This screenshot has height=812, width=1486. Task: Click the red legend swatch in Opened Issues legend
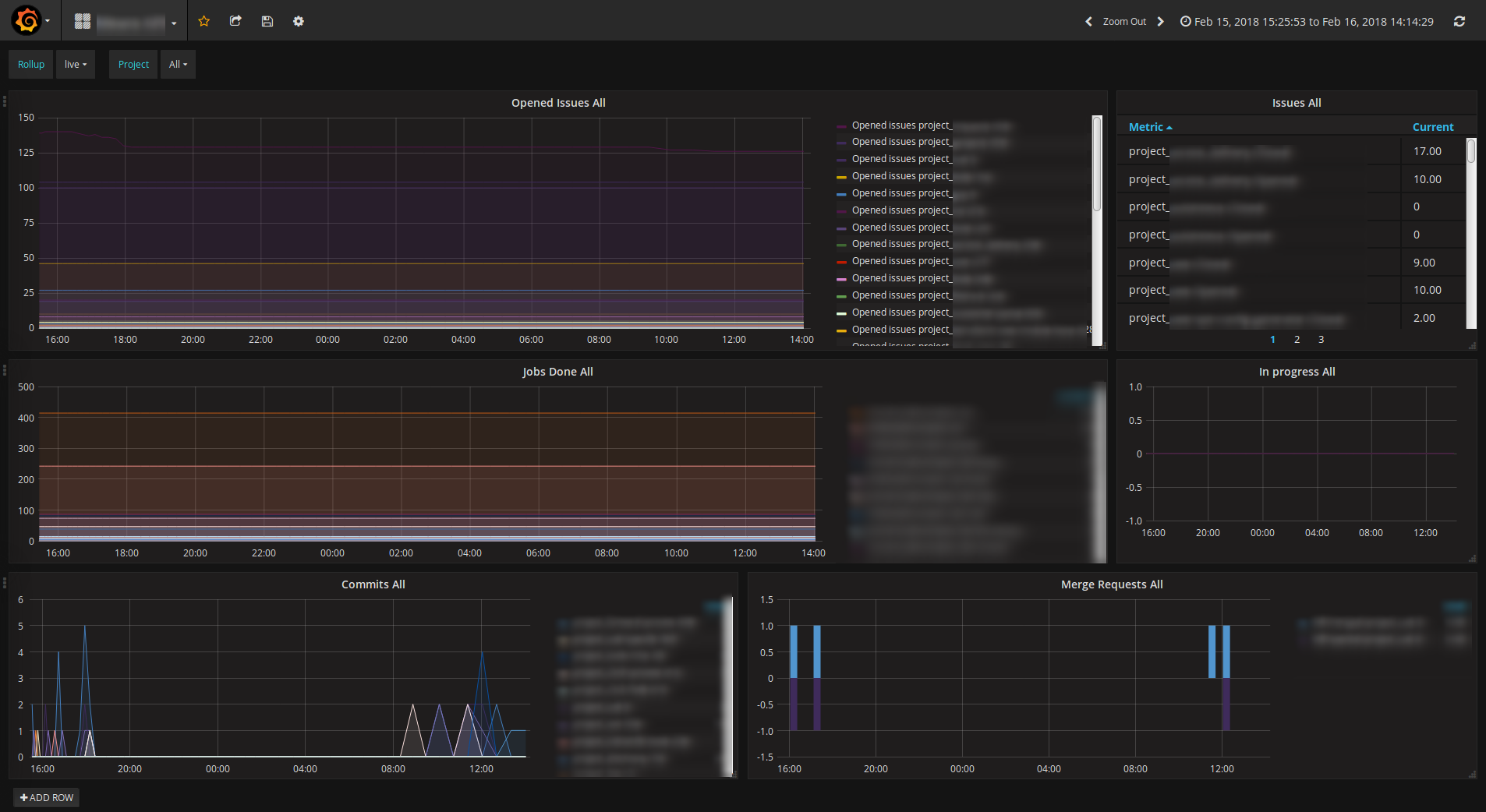click(842, 262)
